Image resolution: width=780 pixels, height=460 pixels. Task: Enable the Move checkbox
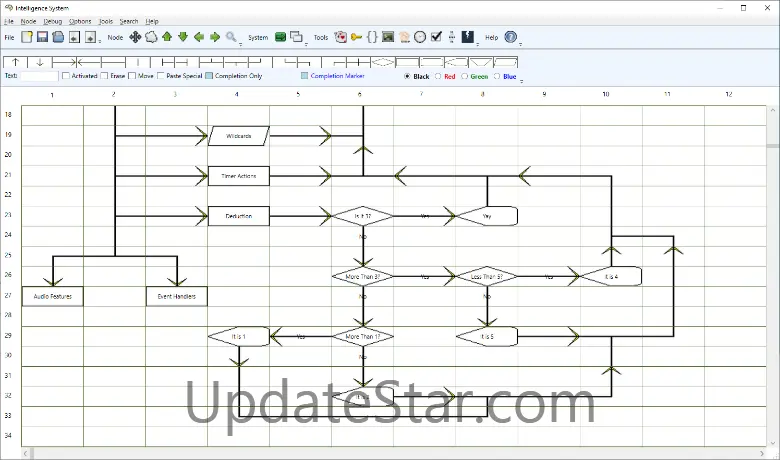click(132, 76)
